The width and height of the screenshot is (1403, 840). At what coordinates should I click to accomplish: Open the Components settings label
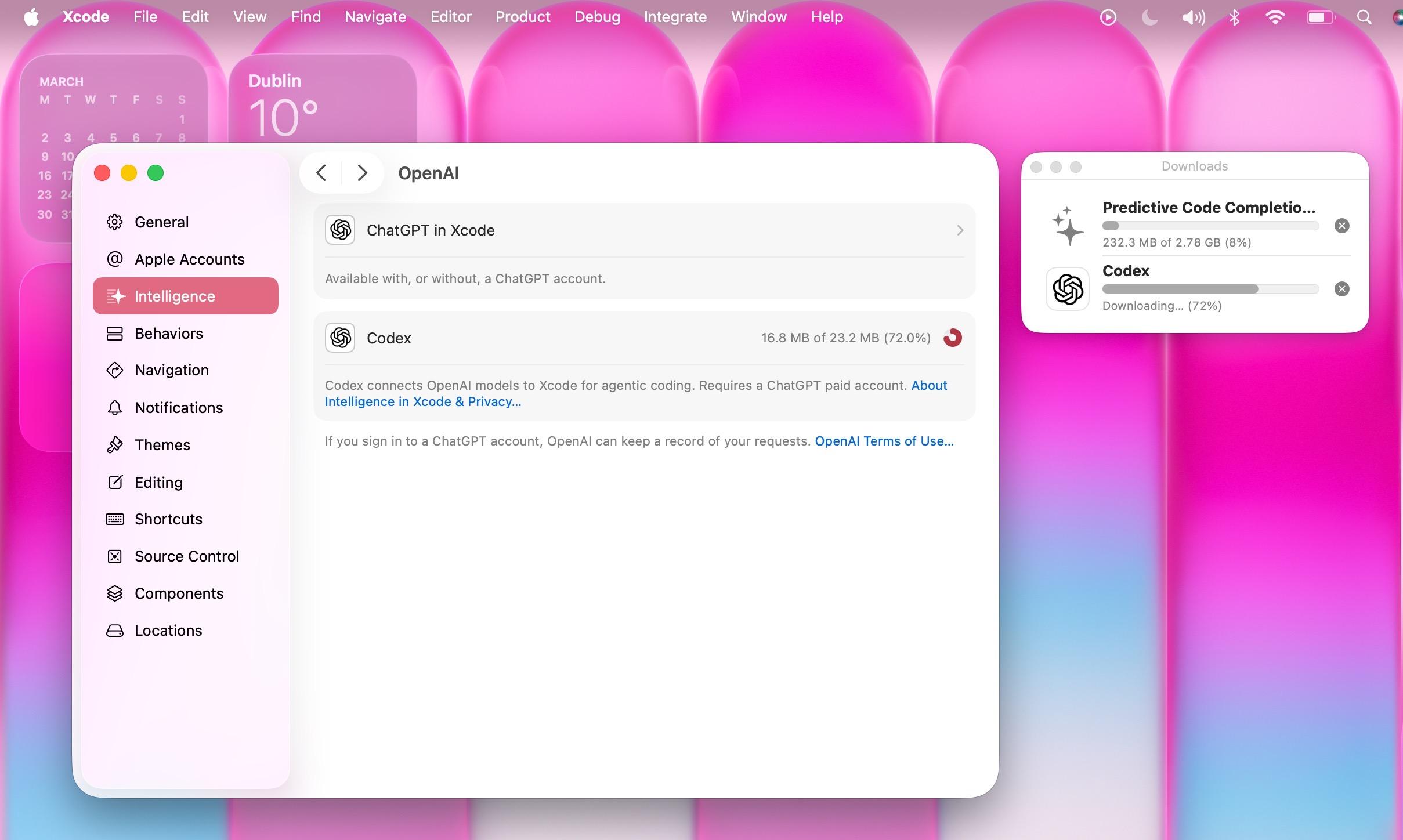(179, 593)
